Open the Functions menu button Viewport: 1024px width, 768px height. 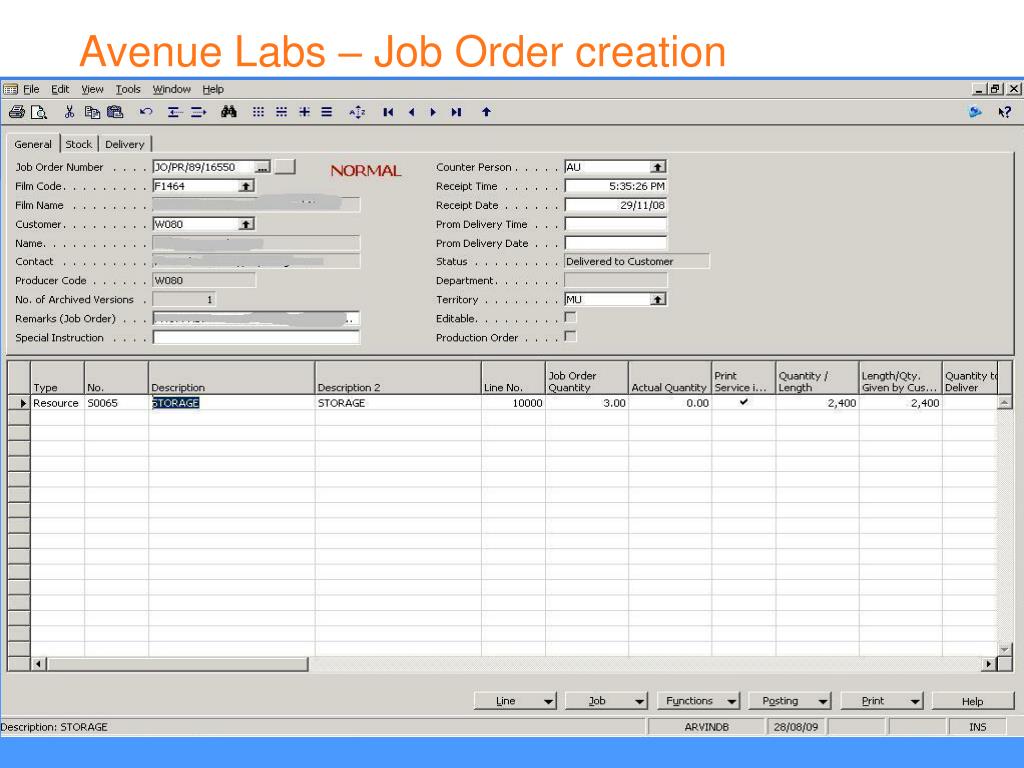point(698,701)
